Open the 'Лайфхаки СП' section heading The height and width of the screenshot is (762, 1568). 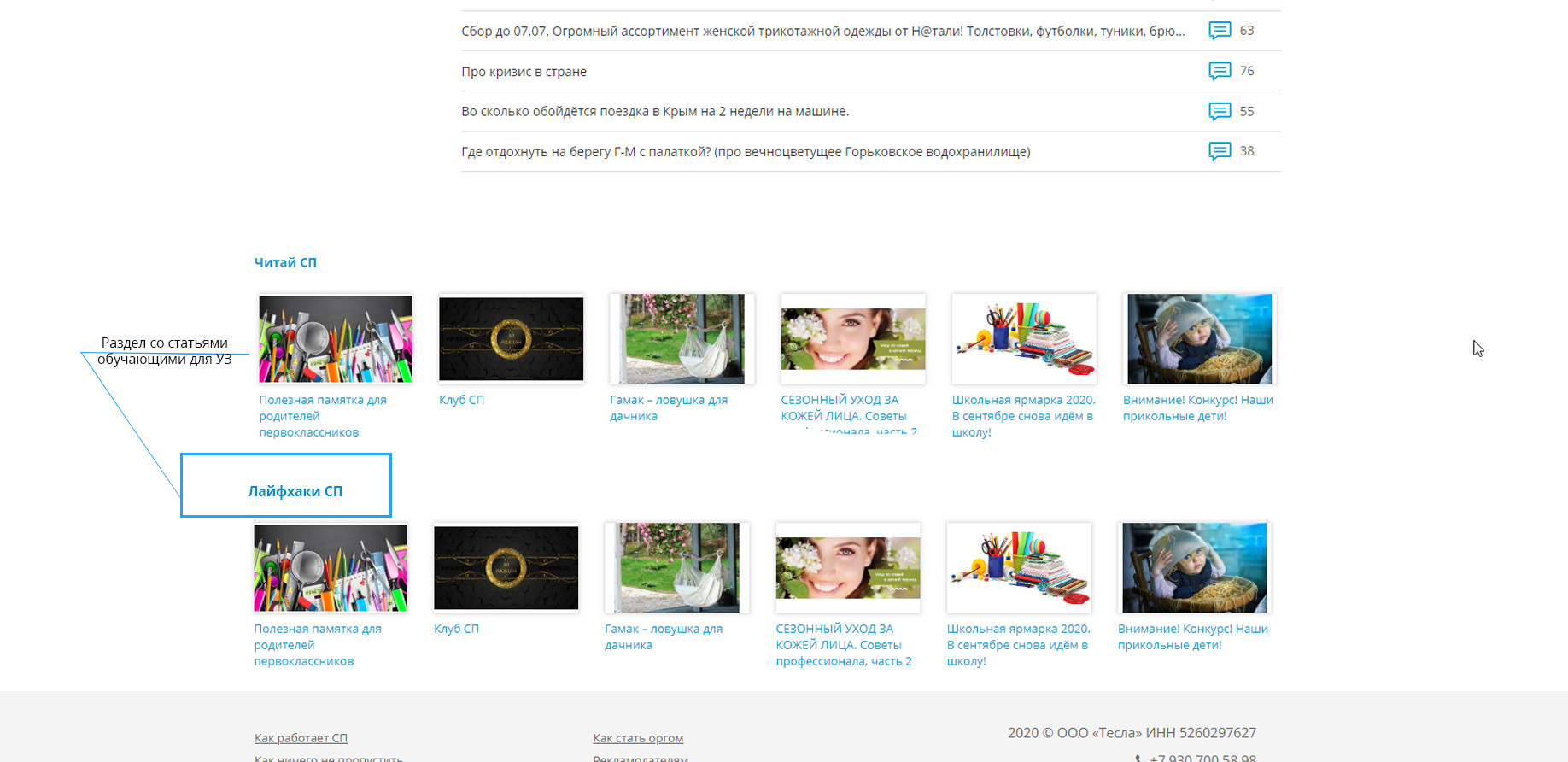coord(295,491)
